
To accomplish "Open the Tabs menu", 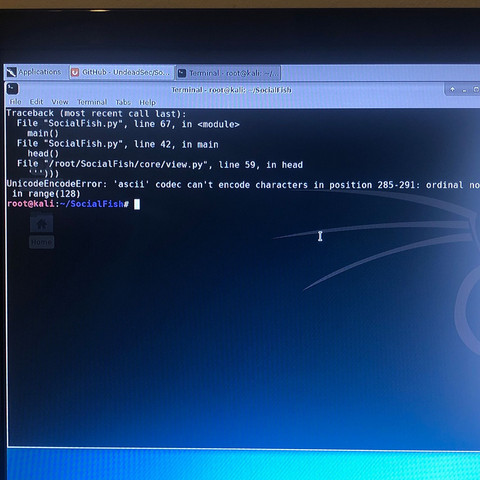I will [123, 102].
